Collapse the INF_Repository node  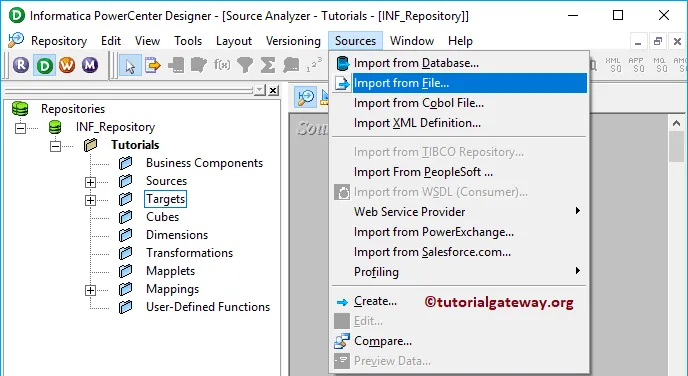click(20, 128)
